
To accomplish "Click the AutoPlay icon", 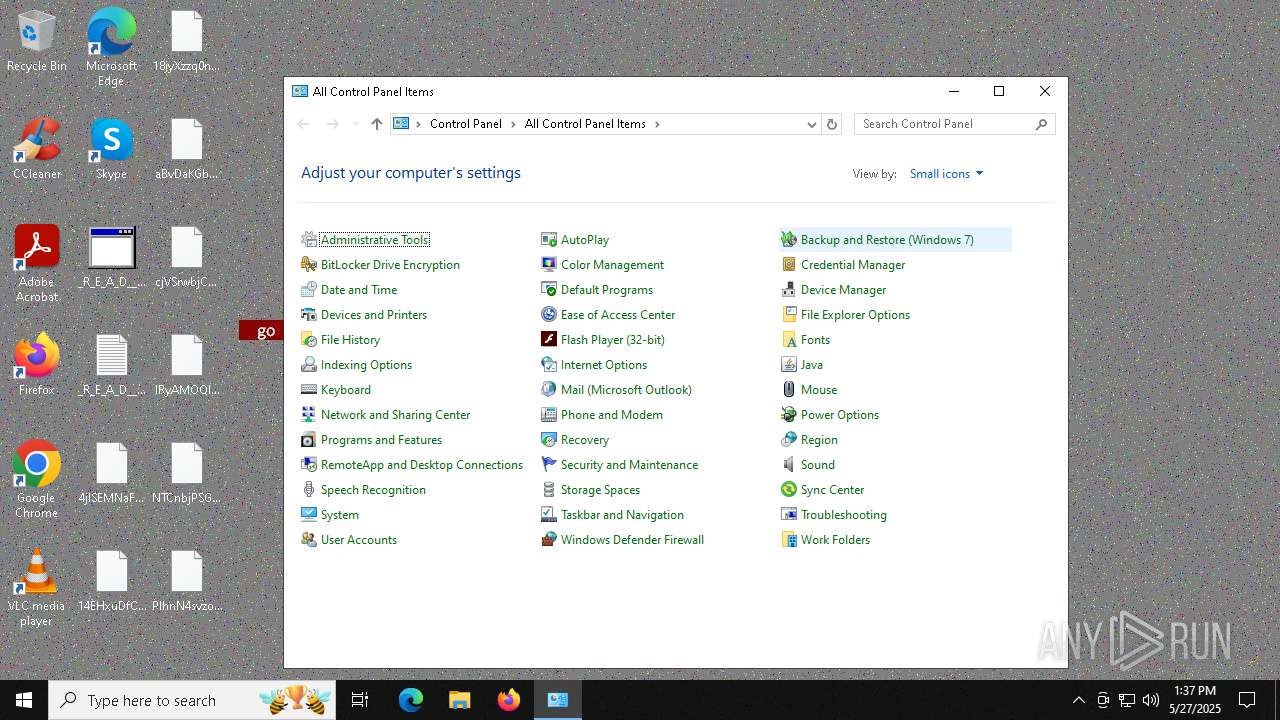I will click(549, 240).
